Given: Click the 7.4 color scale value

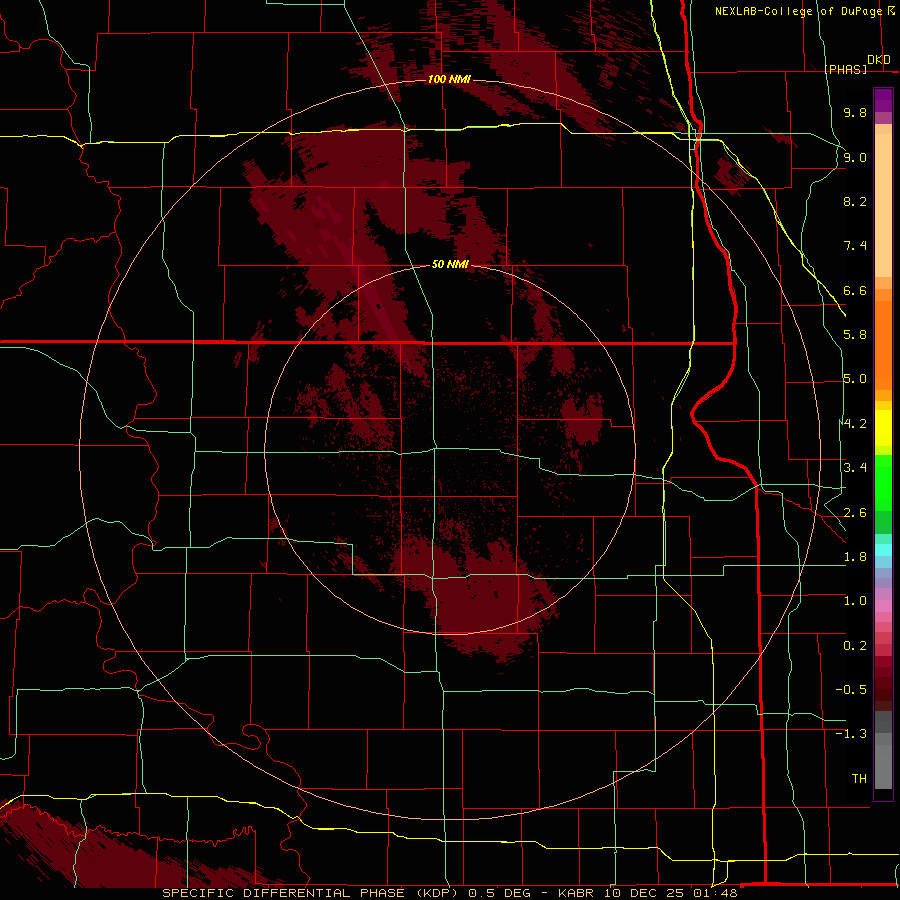Looking at the screenshot, I should click(855, 246).
